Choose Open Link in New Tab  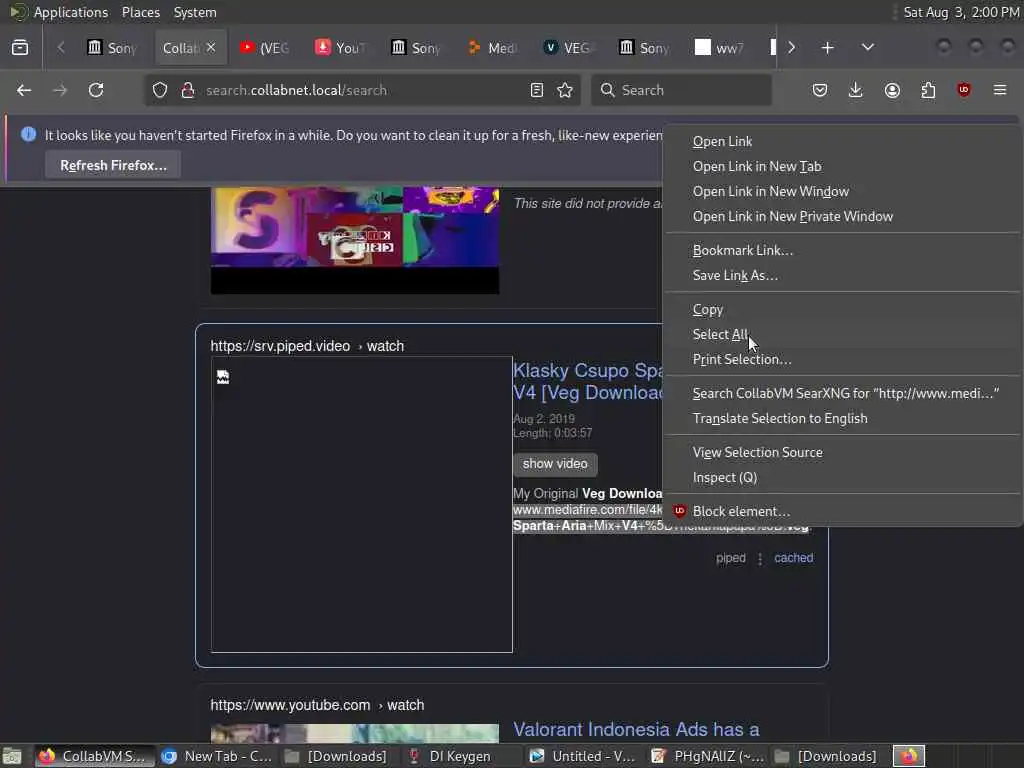coord(842,167)
